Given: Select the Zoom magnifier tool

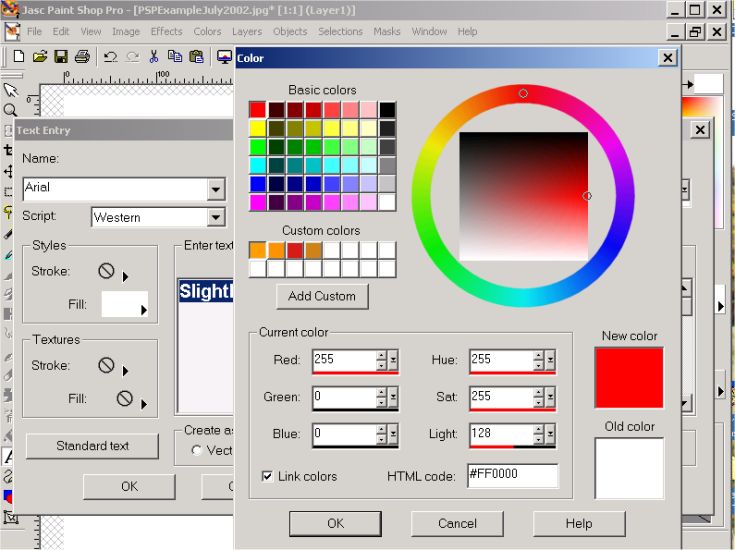Looking at the screenshot, I should [x=10, y=110].
